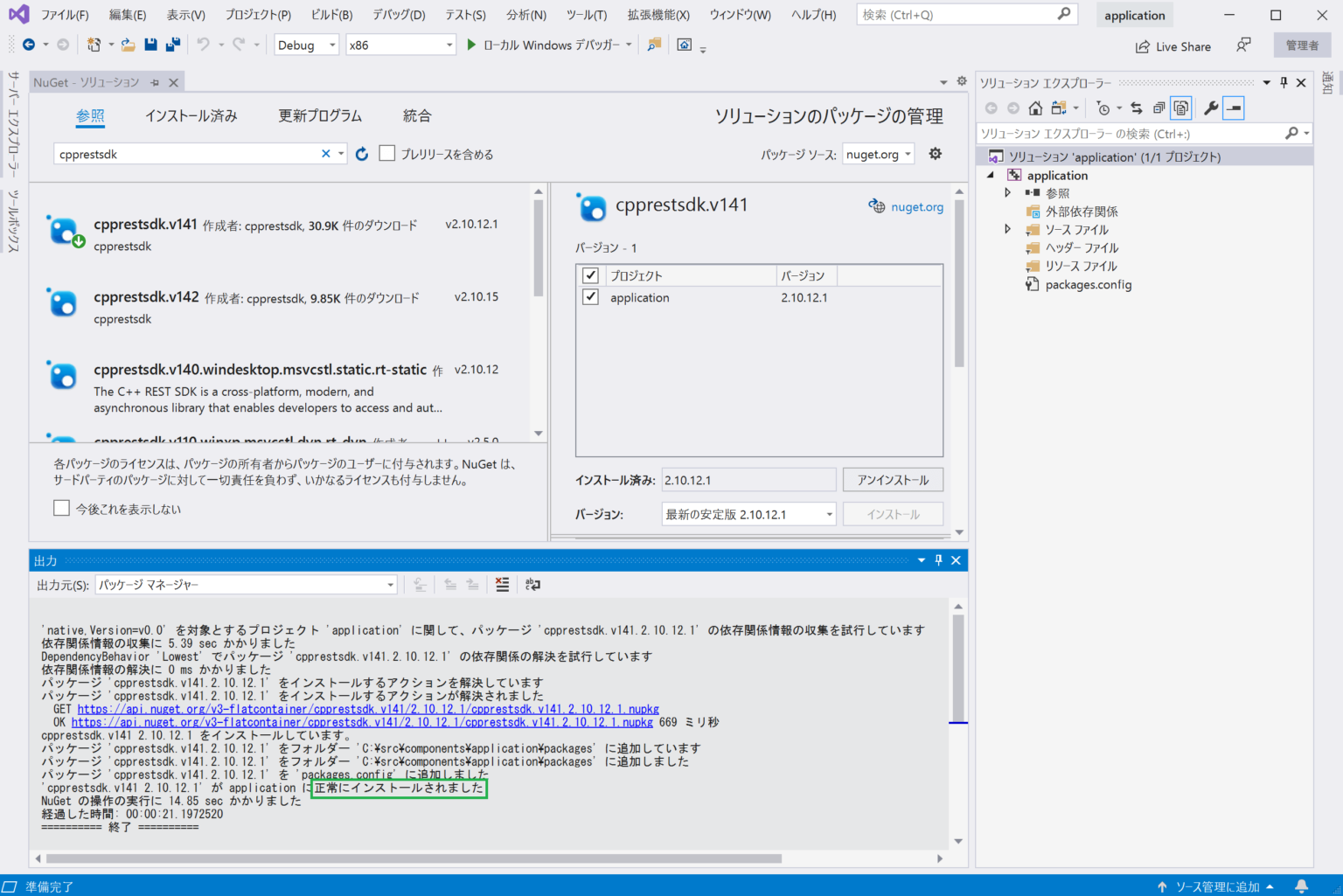The height and width of the screenshot is (896, 1343).
Task: Enable the プレリリースを含める checkbox
Action: click(387, 153)
